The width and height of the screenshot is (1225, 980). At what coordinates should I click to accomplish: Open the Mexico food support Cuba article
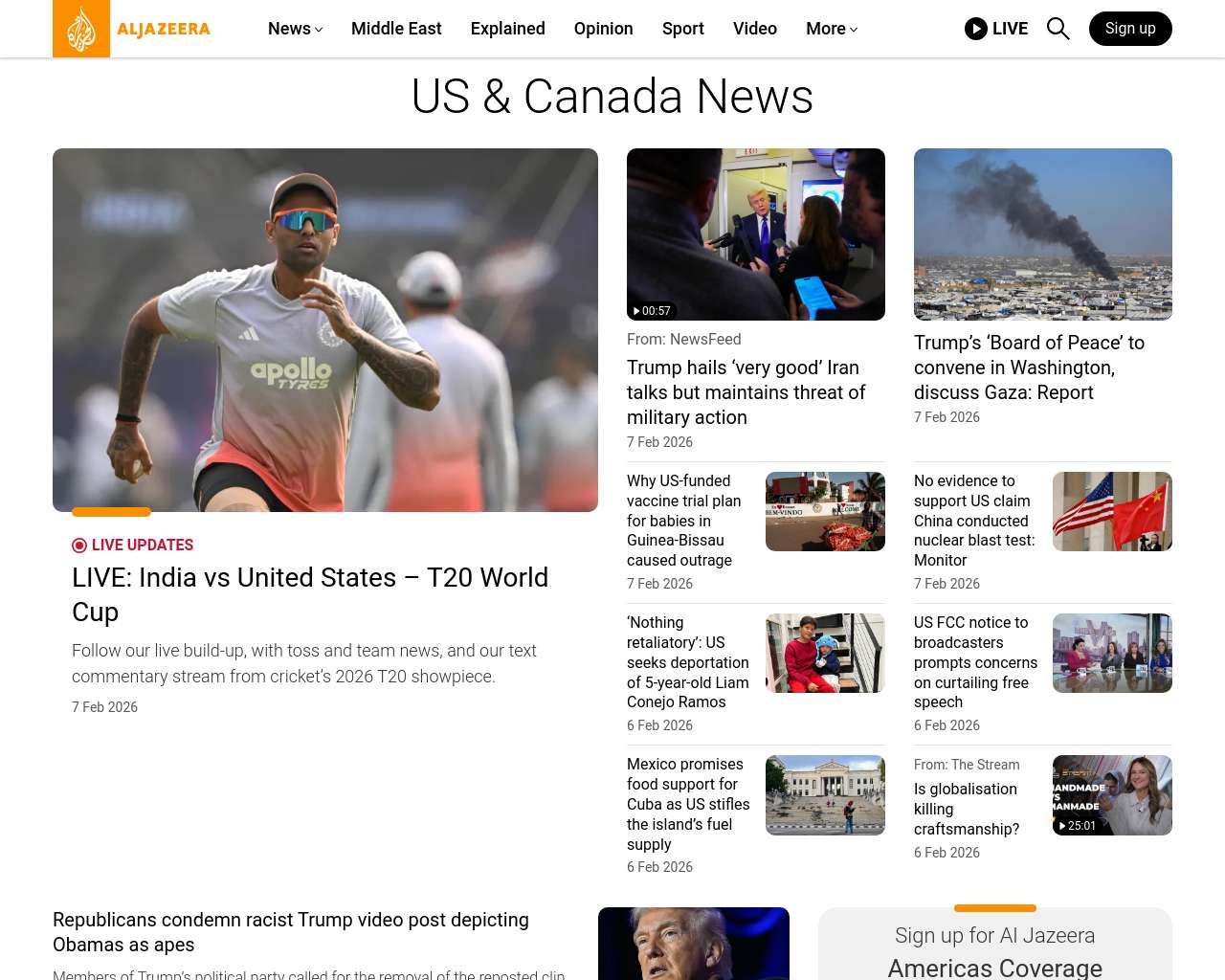coord(688,804)
